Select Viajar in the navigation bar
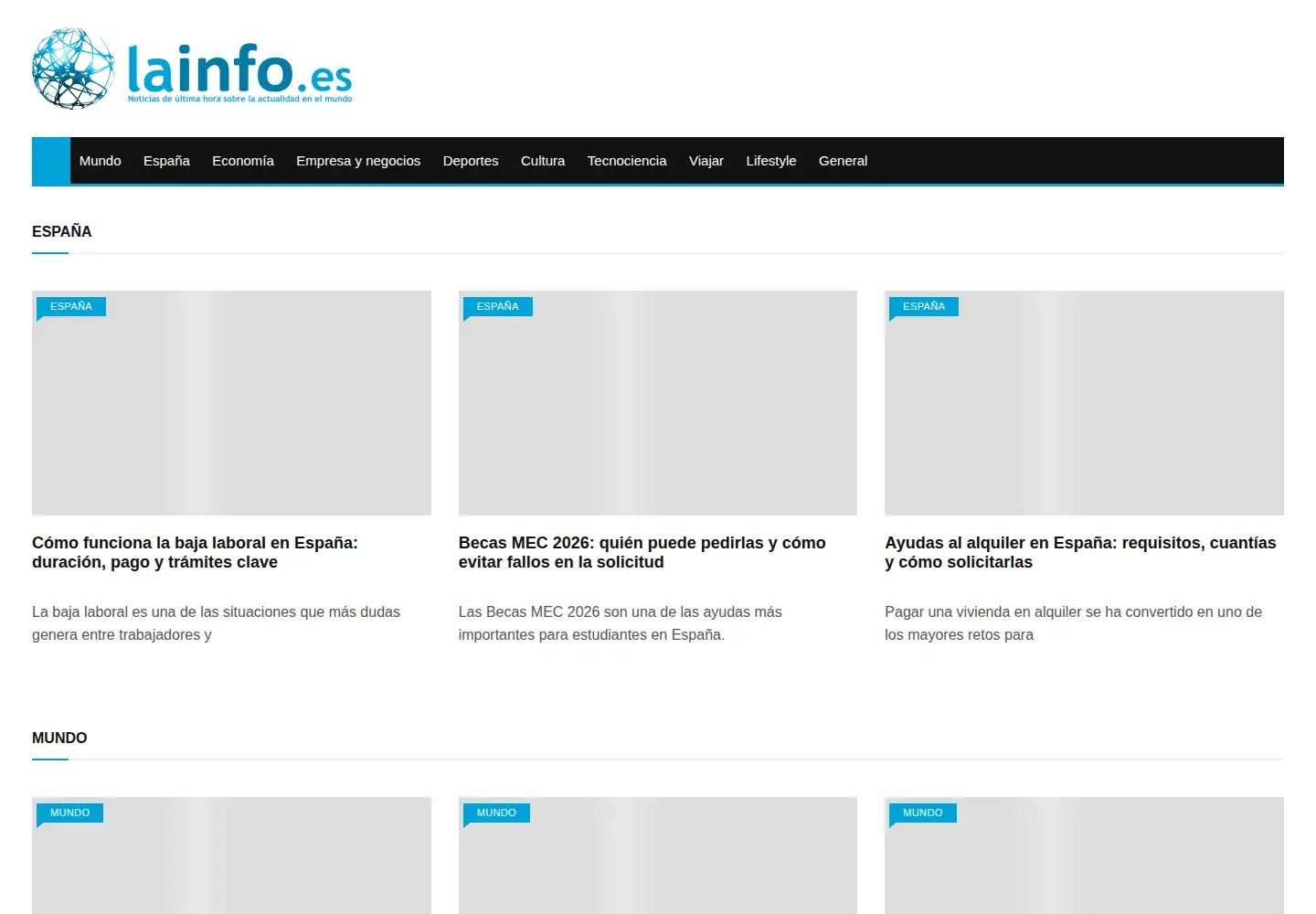This screenshot has height=914, width=1316. (706, 161)
